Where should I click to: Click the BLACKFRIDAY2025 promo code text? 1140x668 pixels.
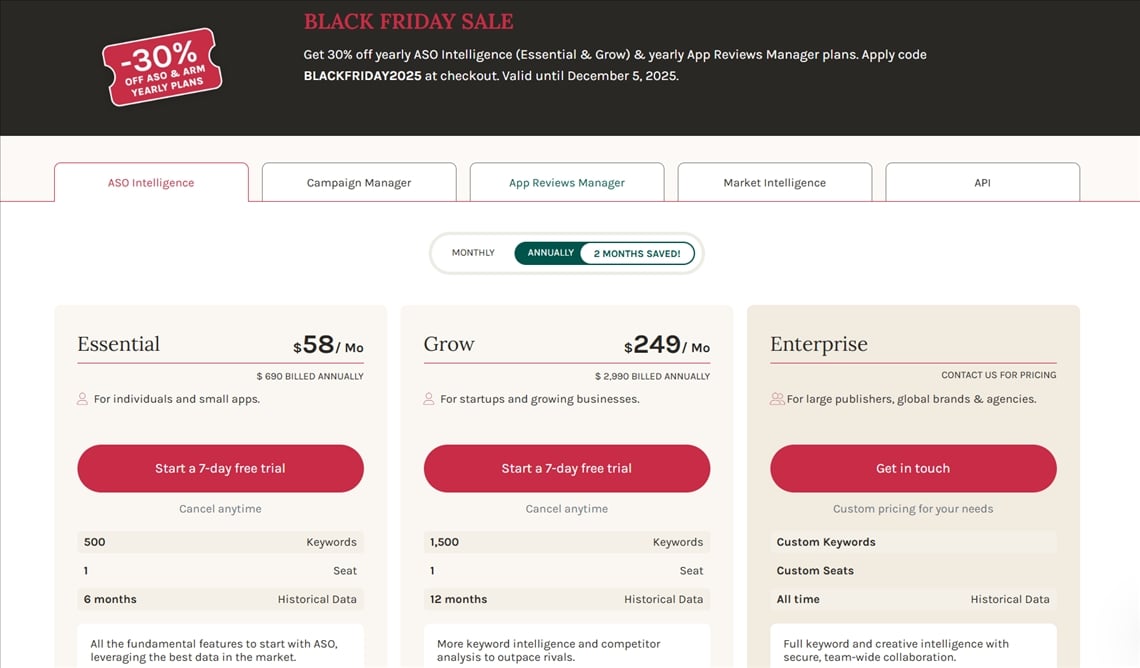pyautogui.click(x=362, y=75)
